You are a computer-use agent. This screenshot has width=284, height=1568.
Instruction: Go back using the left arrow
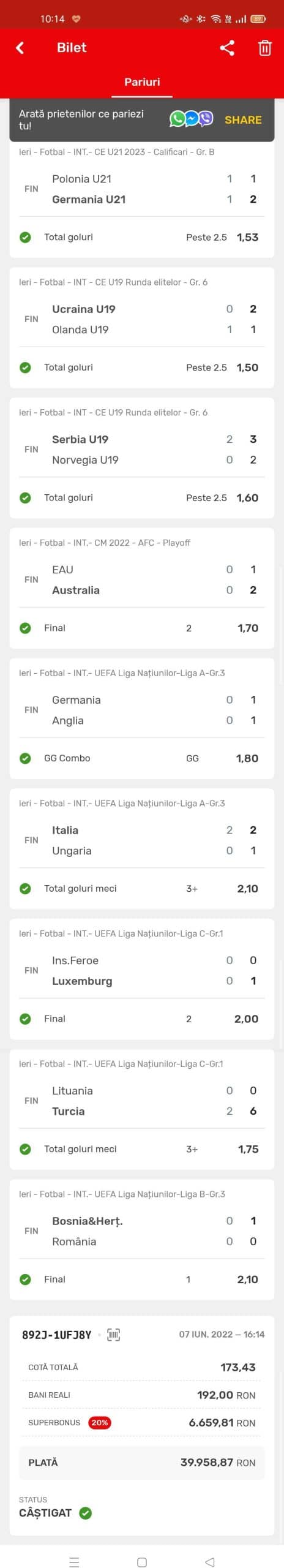point(20,48)
